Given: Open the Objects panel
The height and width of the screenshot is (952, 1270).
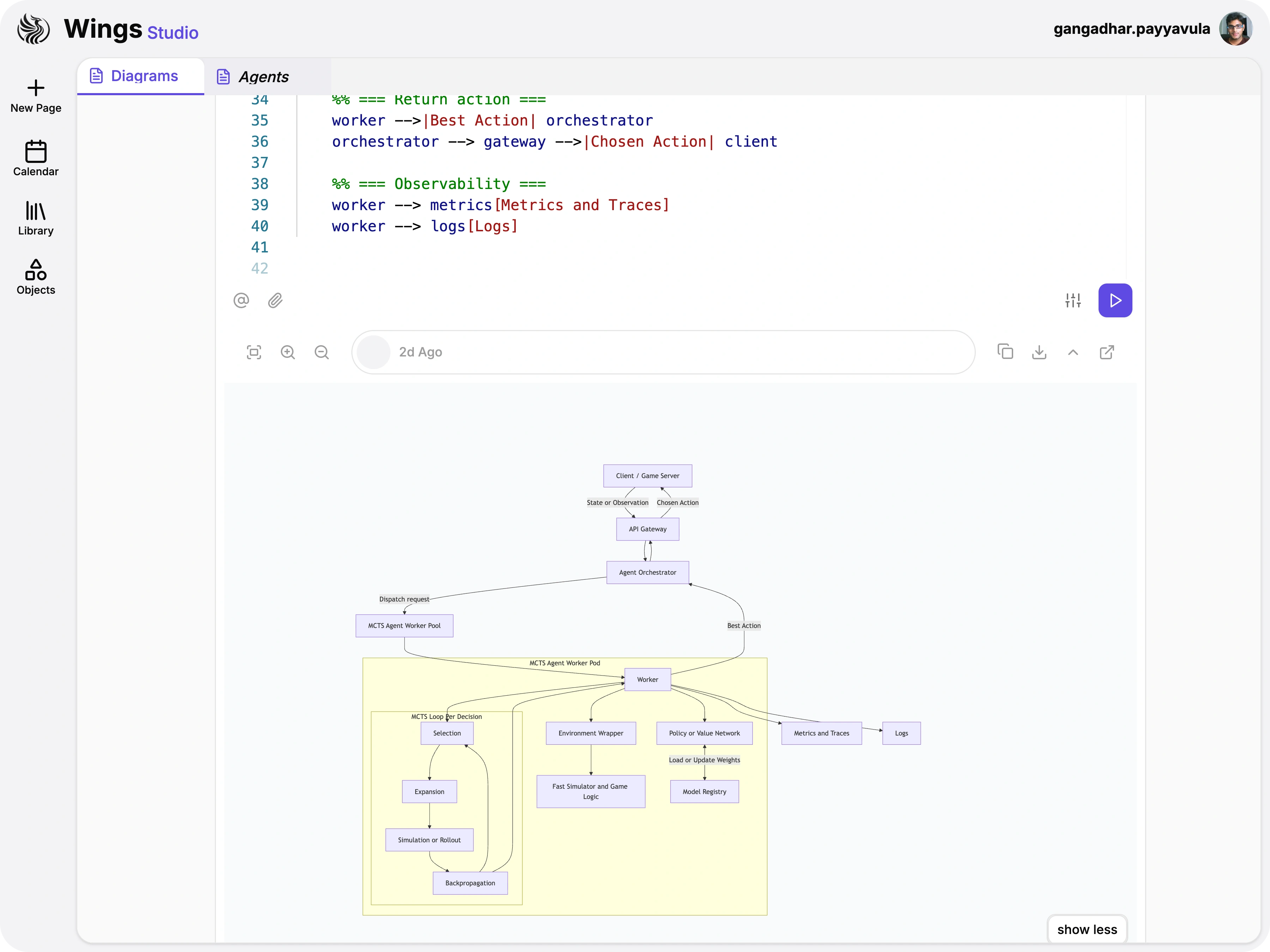Looking at the screenshot, I should tap(36, 277).
